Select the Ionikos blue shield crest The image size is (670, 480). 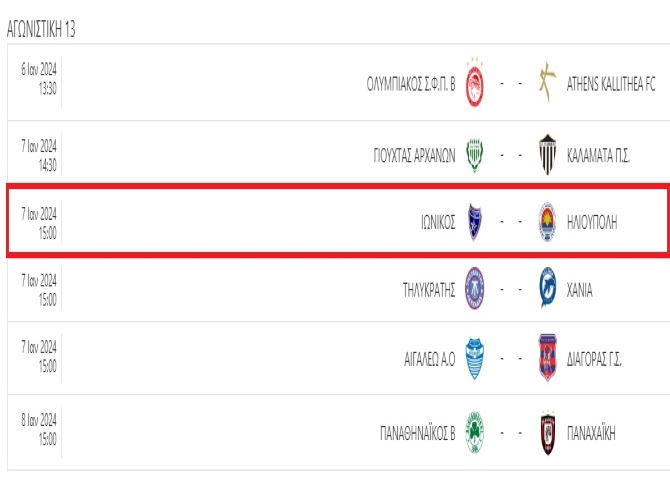(x=474, y=222)
